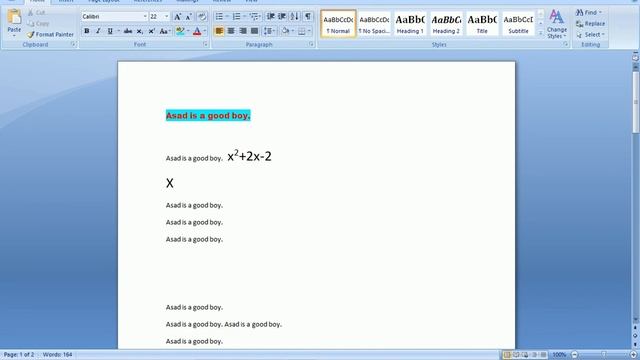Apply Strikethrough formatting
The image size is (640, 360).
click(128, 31)
